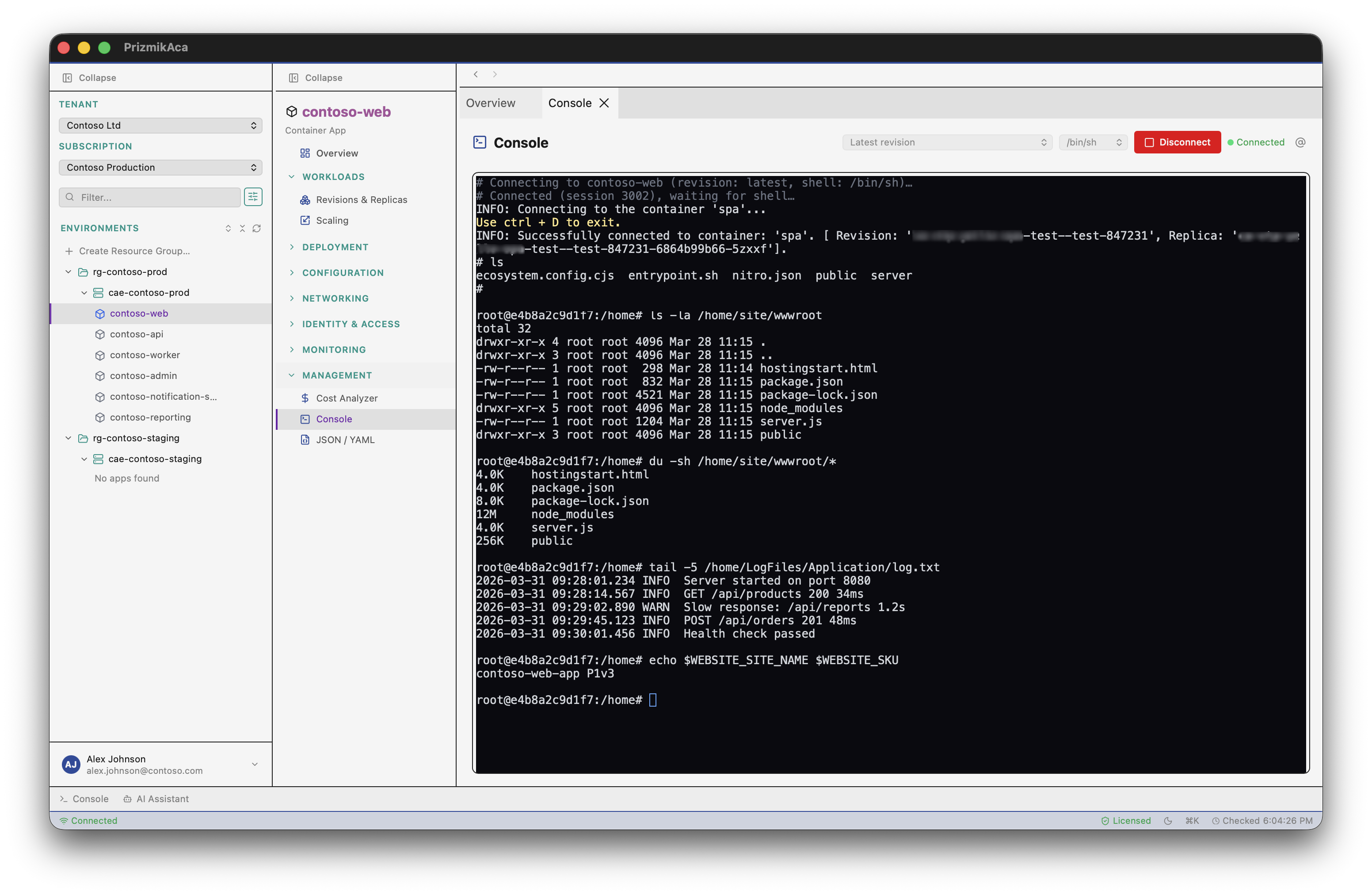Open the contoso-web Overview page
The height and width of the screenshot is (895, 1372).
[337, 153]
